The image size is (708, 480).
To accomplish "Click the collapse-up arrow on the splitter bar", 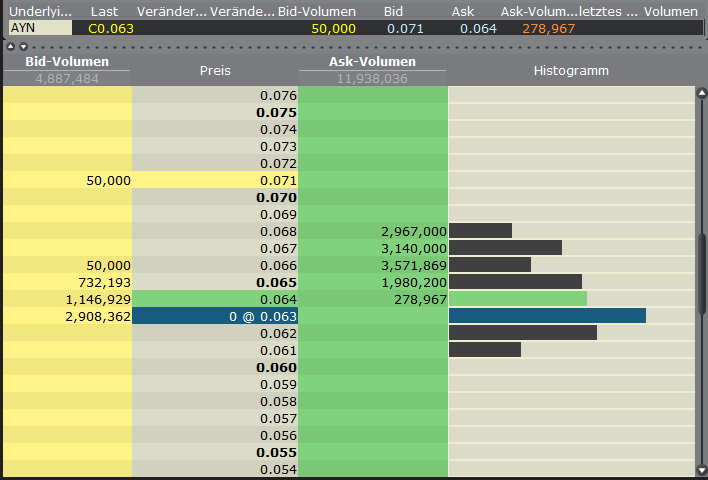I will click(x=11, y=46).
